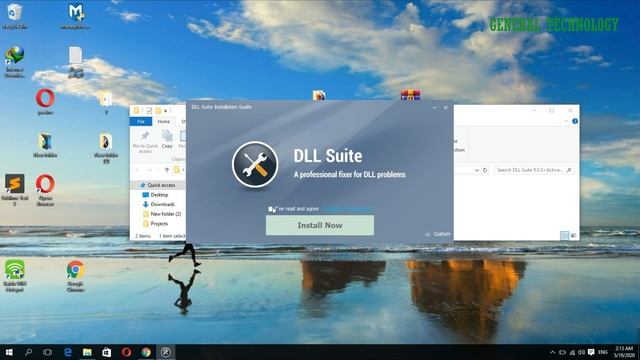Click the ENG language indicator
The image size is (640, 360).
tap(603, 352)
